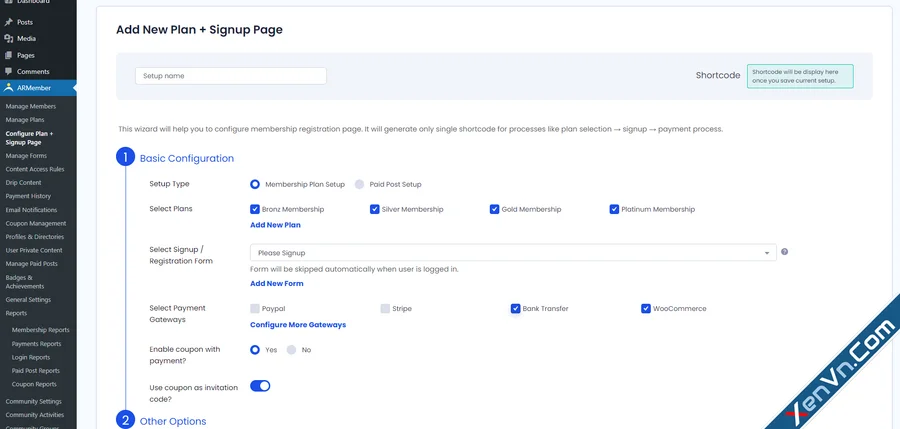
Task: Open Coupon Management
Action: 36,223
